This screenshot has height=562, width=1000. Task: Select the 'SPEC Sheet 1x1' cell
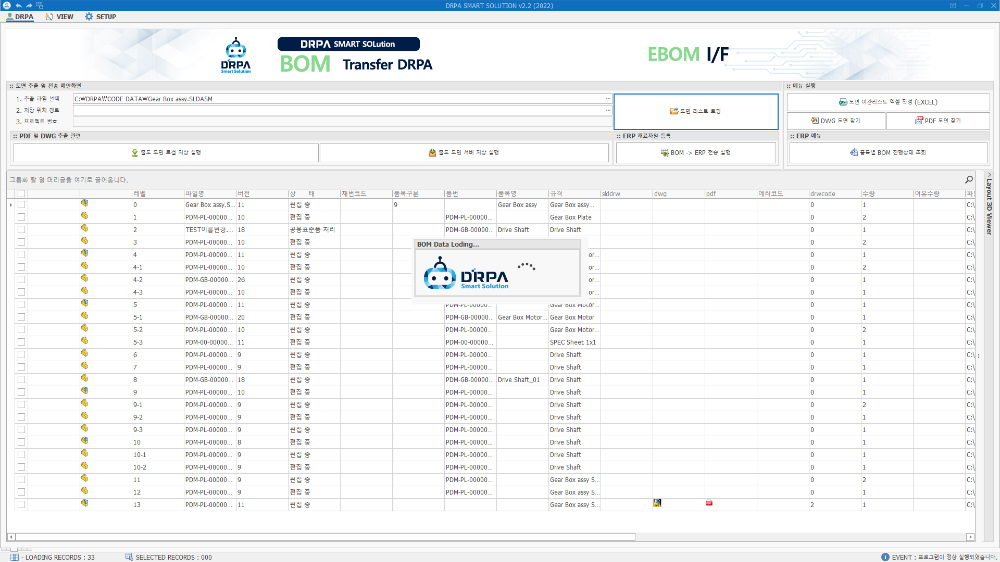pos(574,343)
